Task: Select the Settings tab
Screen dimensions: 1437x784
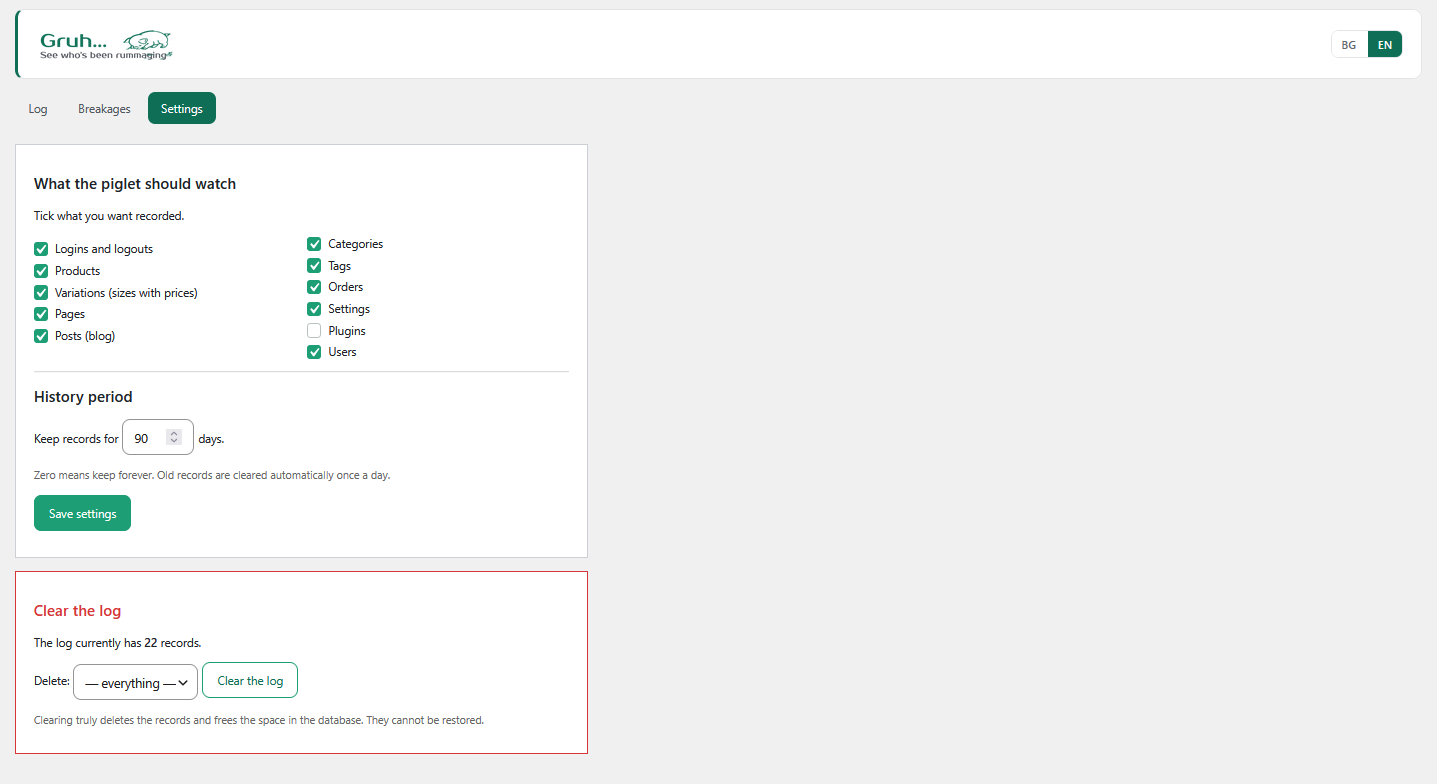Action: (182, 109)
